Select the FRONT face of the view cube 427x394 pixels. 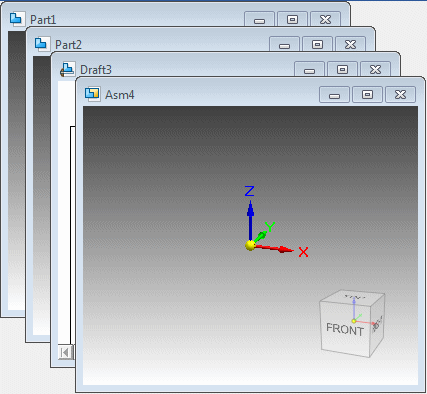[x=345, y=329]
